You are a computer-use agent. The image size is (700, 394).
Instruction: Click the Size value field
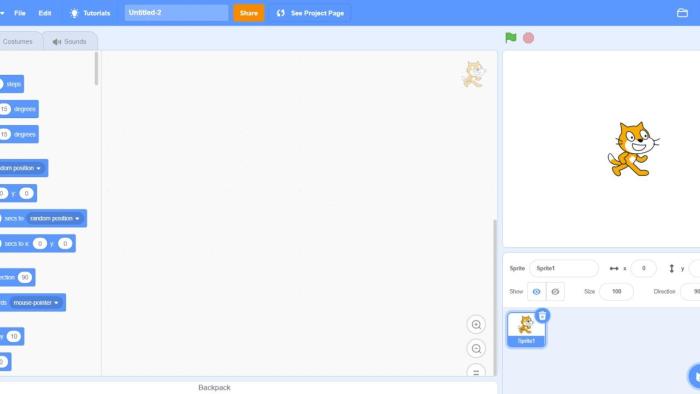[x=617, y=291]
